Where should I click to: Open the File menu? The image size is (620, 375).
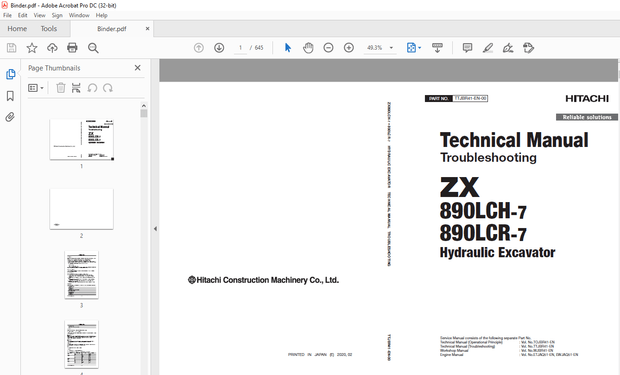click(8, 15)
